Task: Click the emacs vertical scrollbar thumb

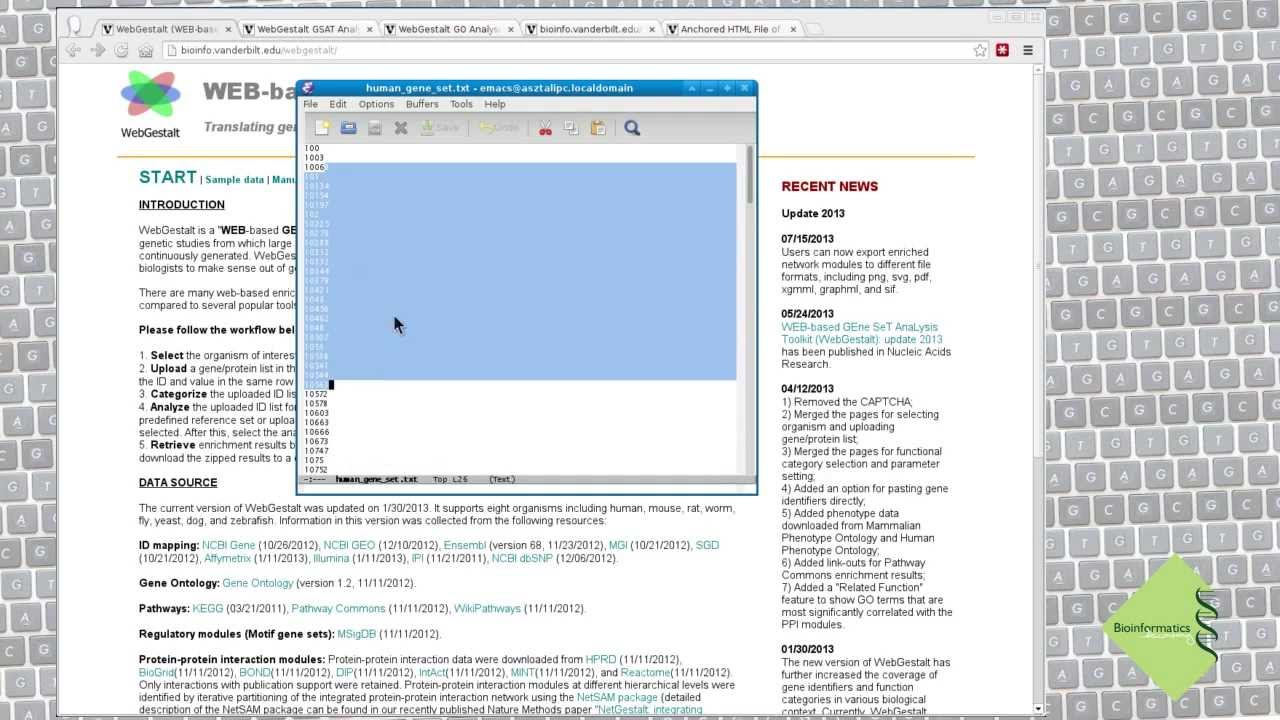Action: tap(748, 175)
